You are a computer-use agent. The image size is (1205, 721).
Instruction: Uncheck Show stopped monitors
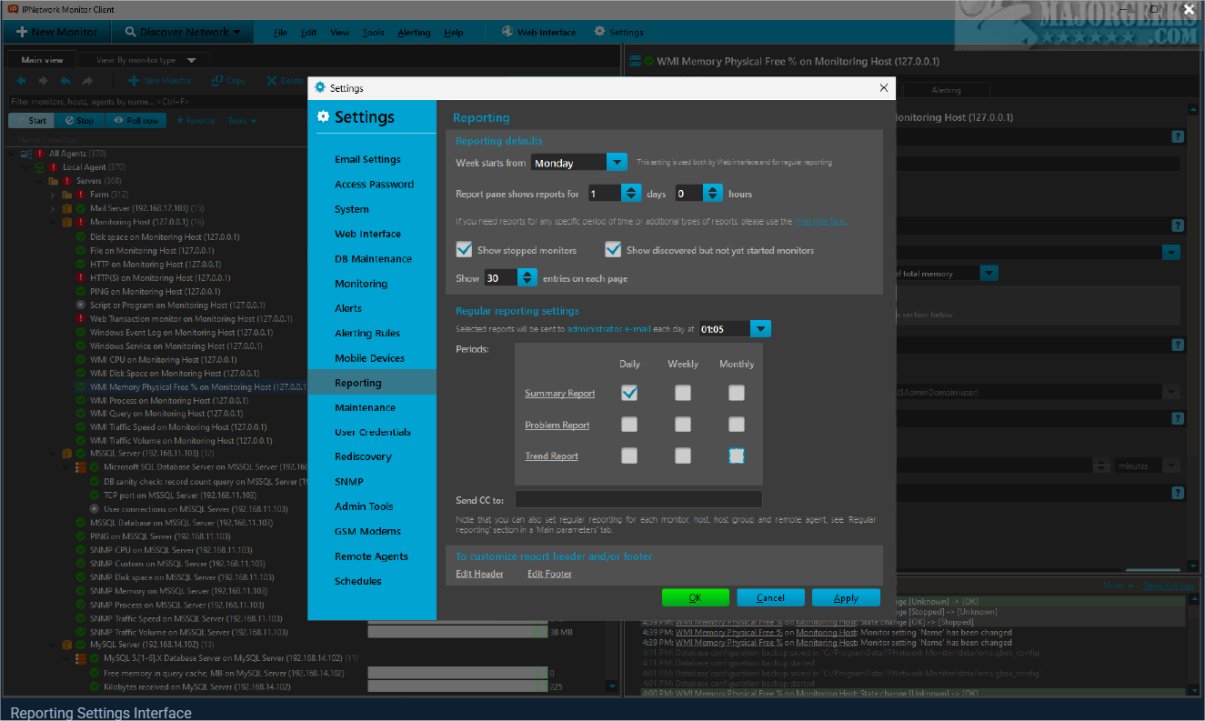[464, 250]
